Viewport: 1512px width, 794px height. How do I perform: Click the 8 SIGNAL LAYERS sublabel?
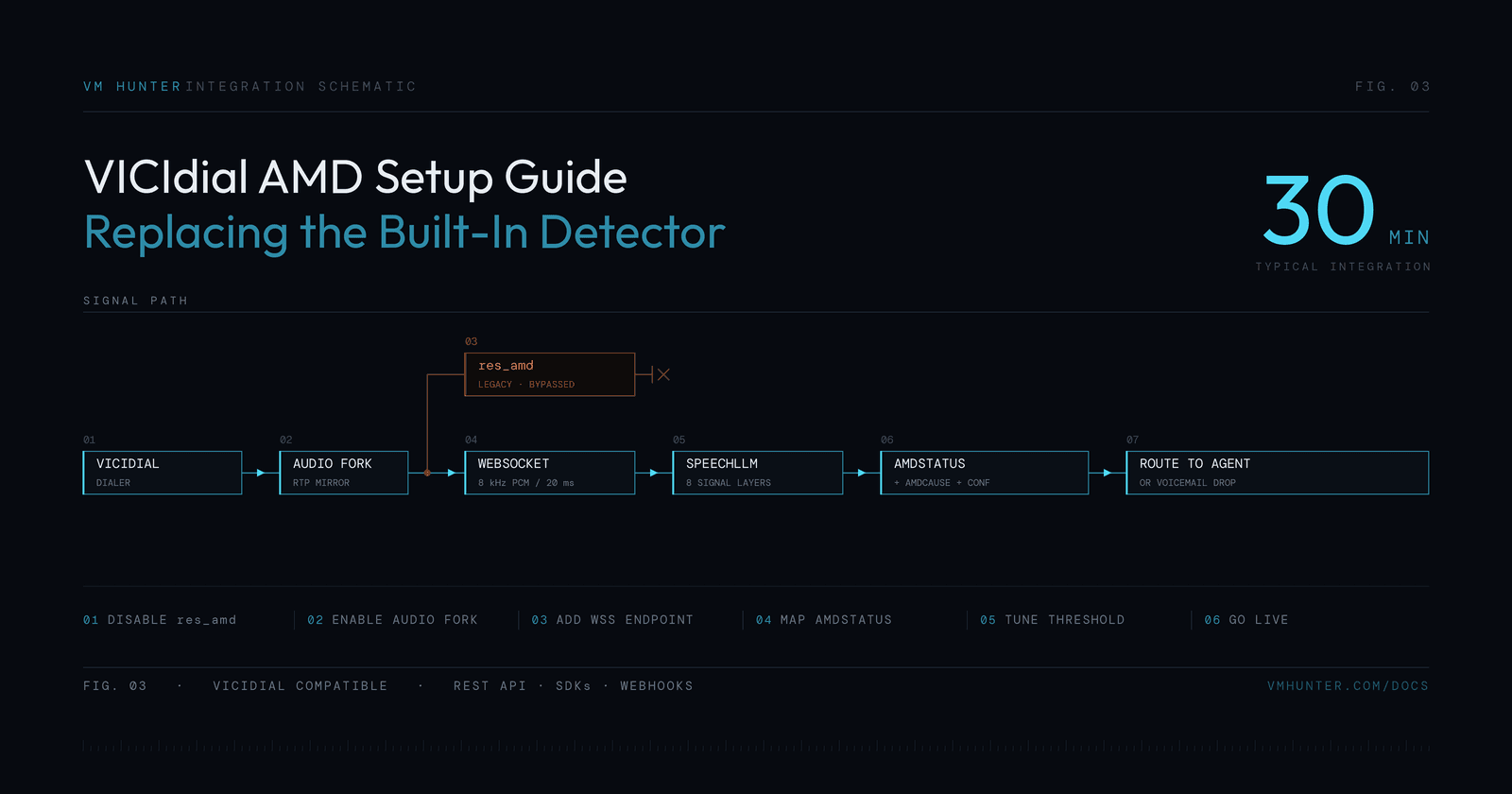[729, 483]
